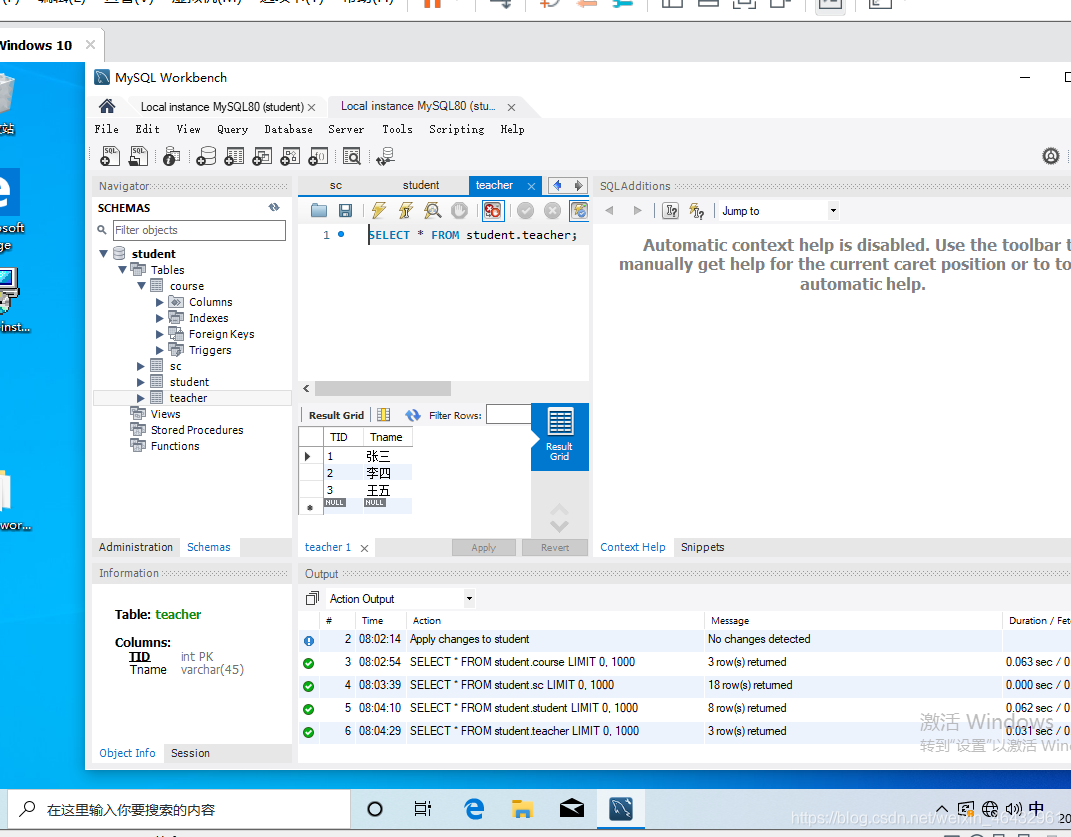Create new function toolbar icon
This screenshot has width=1071, height=837.
point(318,156)
